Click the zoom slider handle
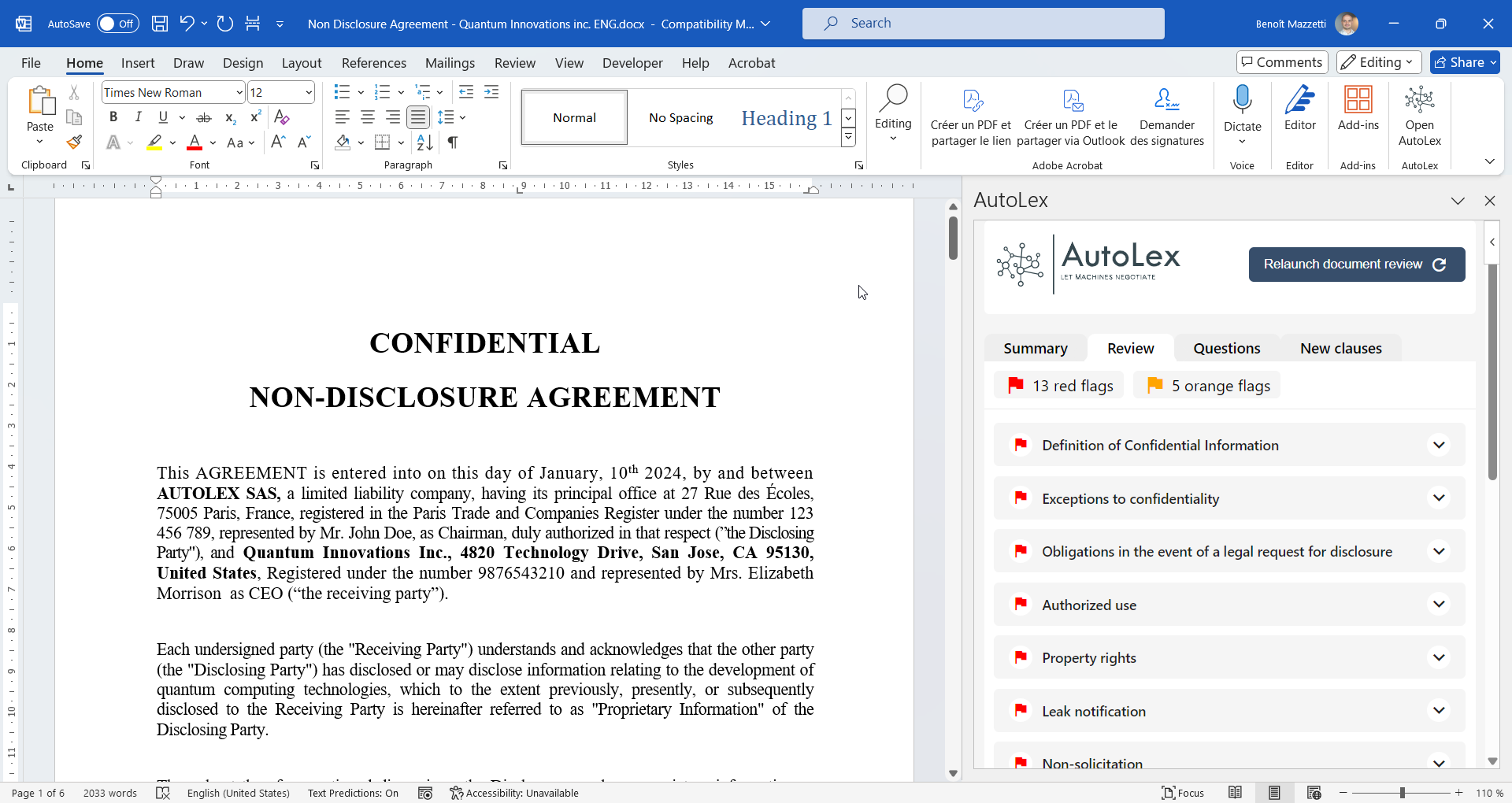This screenshot has width=1512, height=803. (x=1402, y=793)
